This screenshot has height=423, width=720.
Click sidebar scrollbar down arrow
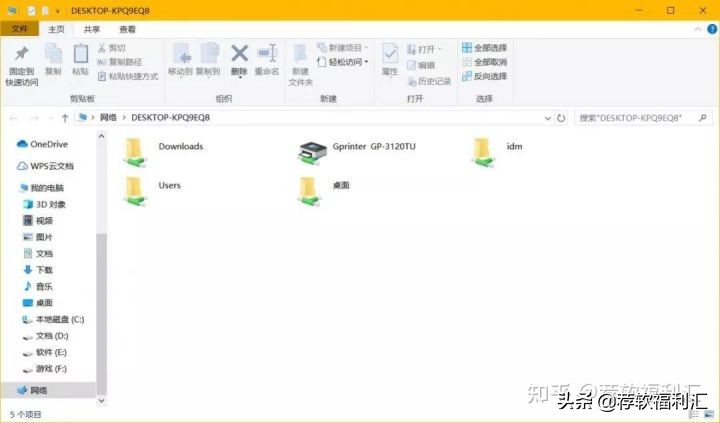coord(101,400)
